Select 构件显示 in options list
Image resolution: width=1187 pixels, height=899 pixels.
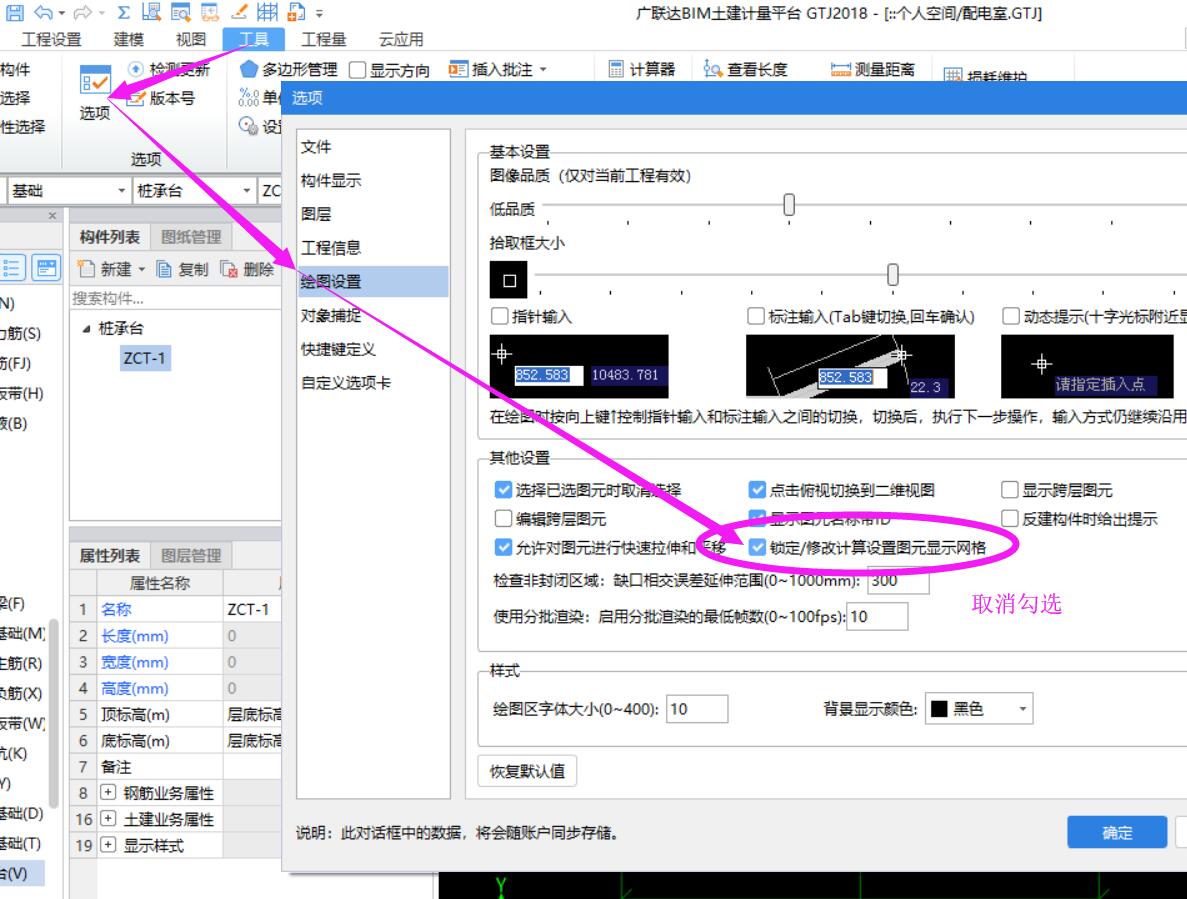[373, 180]
